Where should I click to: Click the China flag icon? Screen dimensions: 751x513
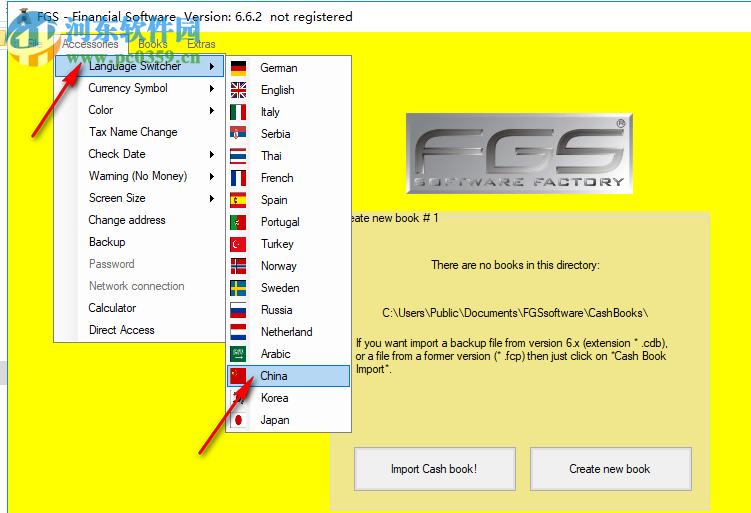click(238, 376)
